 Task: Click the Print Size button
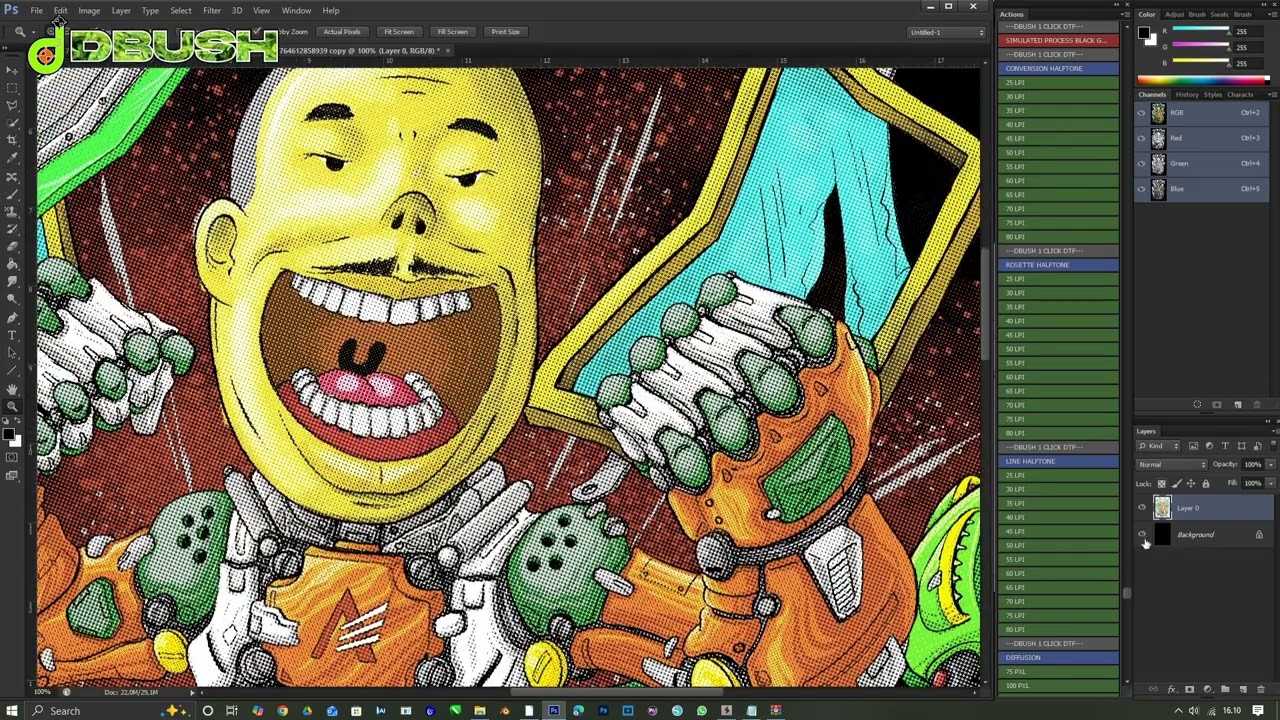pos(505,32)
